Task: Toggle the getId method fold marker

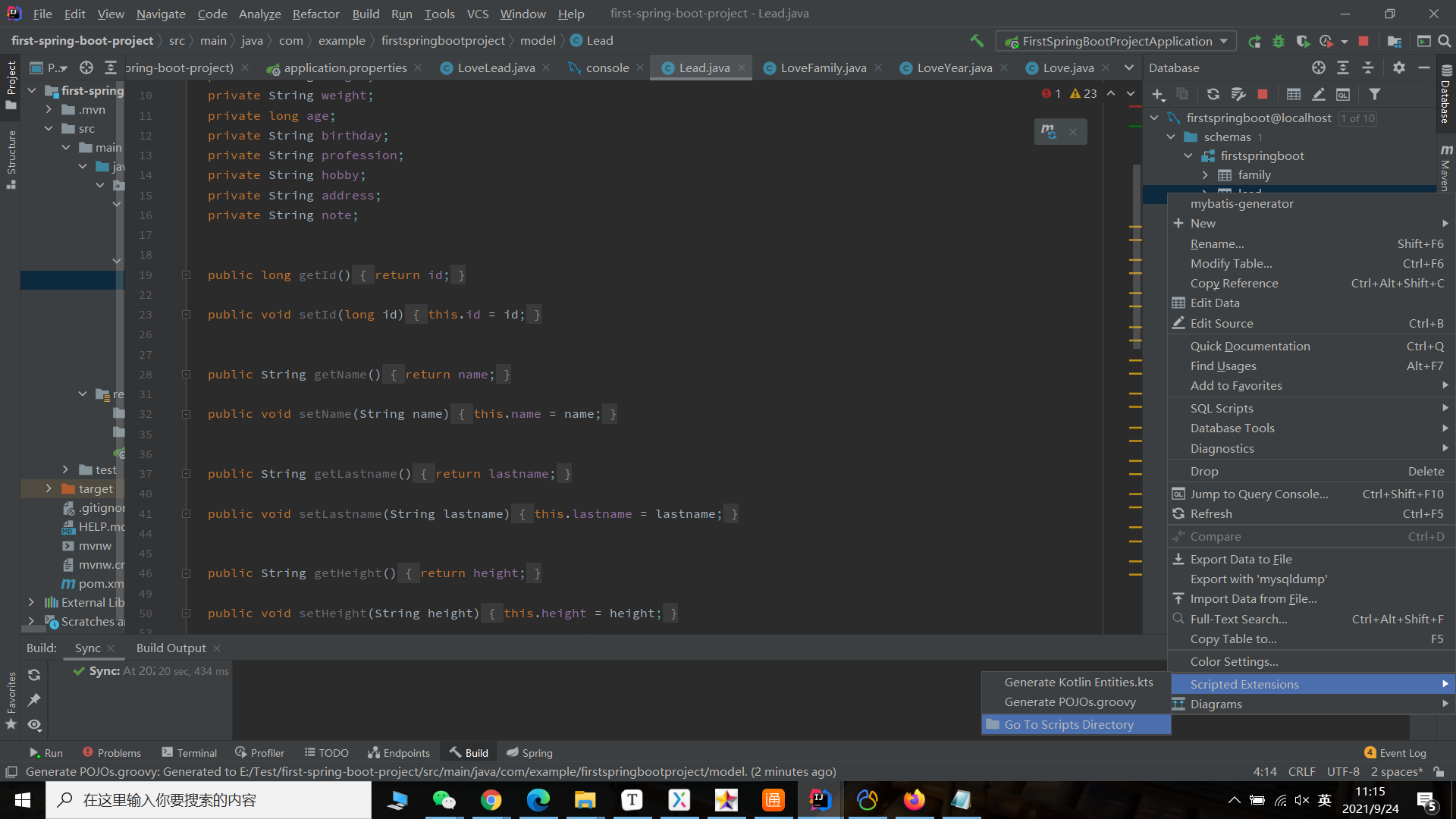Action: [186, 275]
